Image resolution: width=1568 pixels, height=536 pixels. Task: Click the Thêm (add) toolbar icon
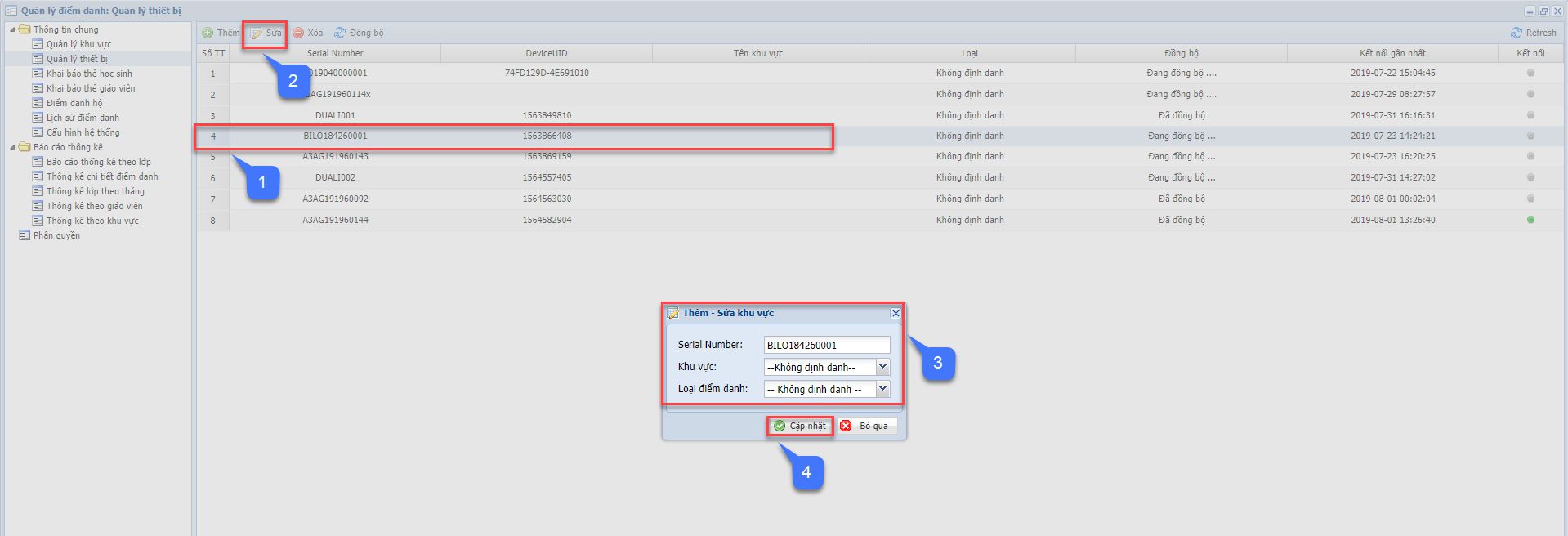pos(208,33)
